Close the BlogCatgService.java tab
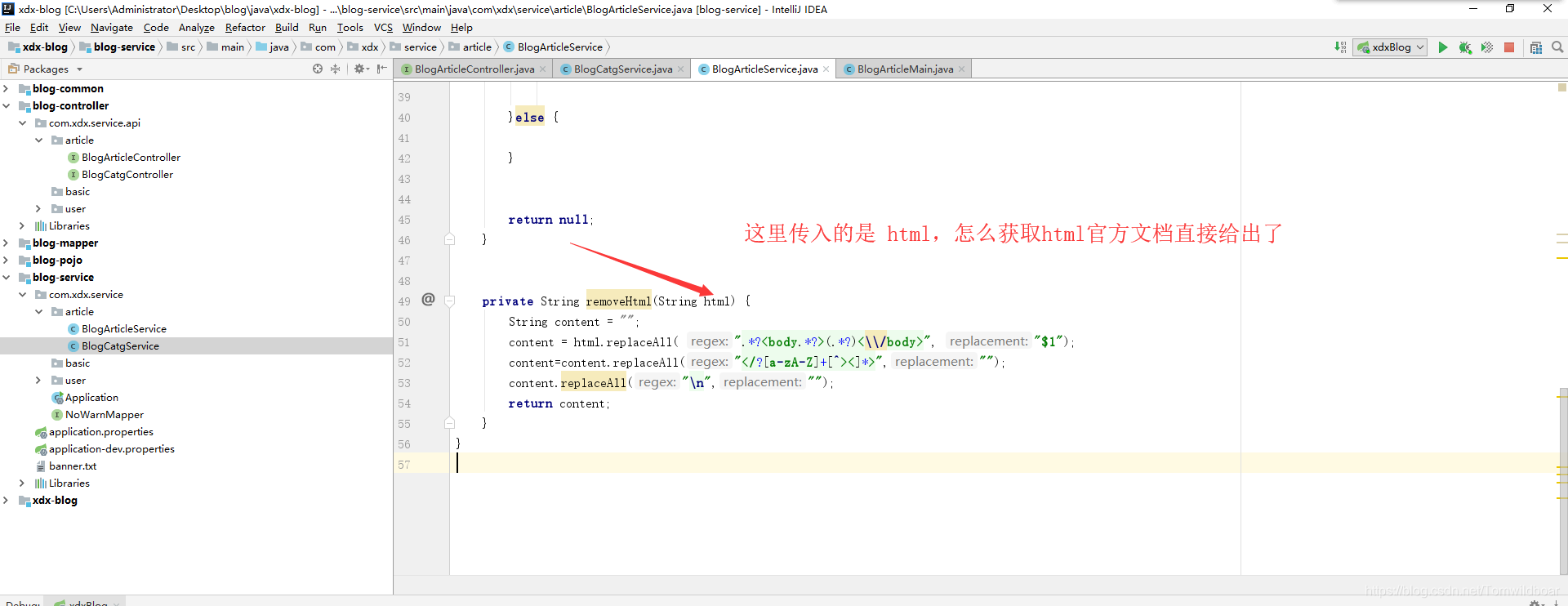The width and height of the screenshot is (1568, 606). (681, 69)
